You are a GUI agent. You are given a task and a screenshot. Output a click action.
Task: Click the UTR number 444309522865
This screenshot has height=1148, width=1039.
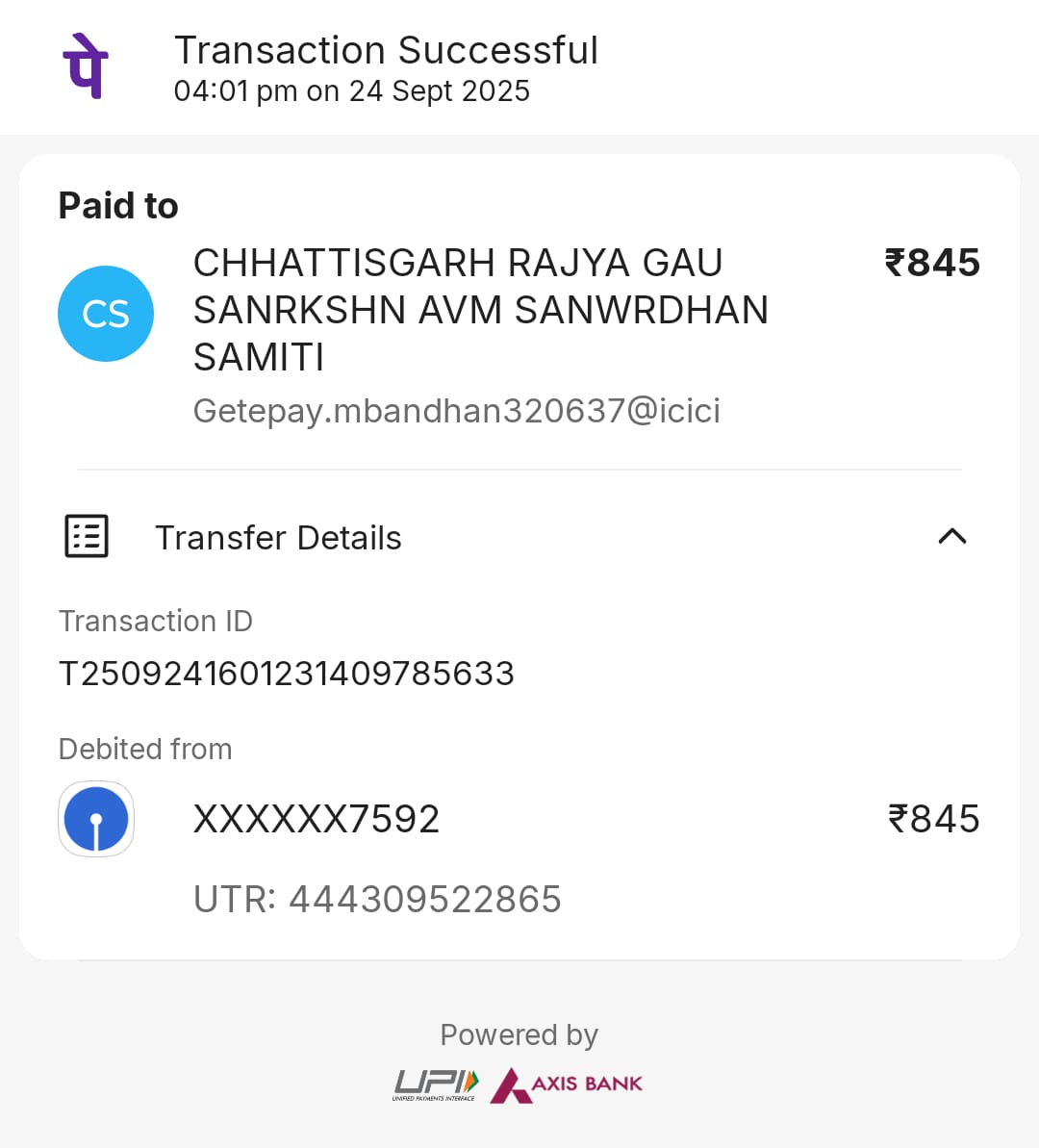pyautogui.click(x=377, y=899)
